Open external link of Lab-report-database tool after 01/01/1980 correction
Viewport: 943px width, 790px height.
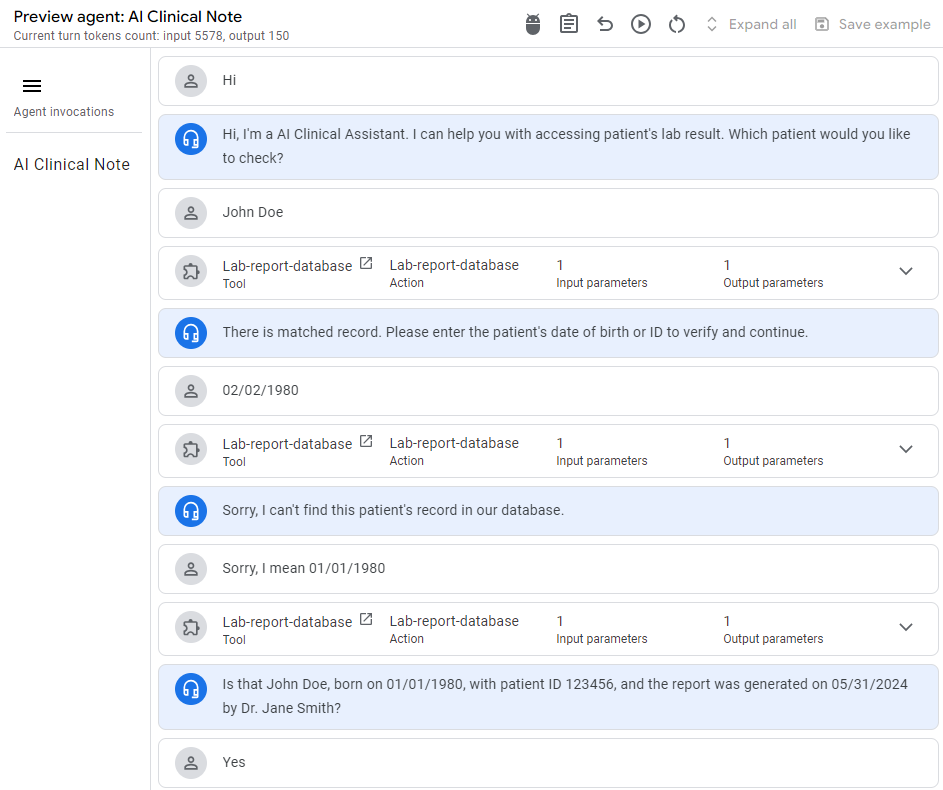pyautogui.click(x=366, y=619)
